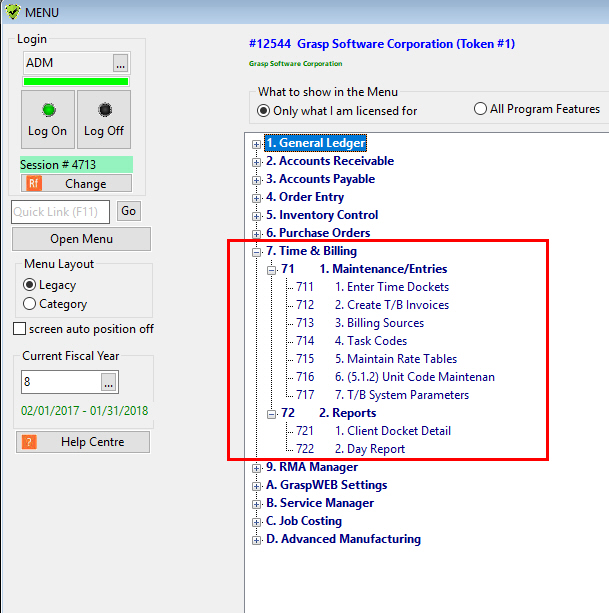Click the Quick Link (F11) field
Viewport: 609px width, 613px height.
coord(60,212)
